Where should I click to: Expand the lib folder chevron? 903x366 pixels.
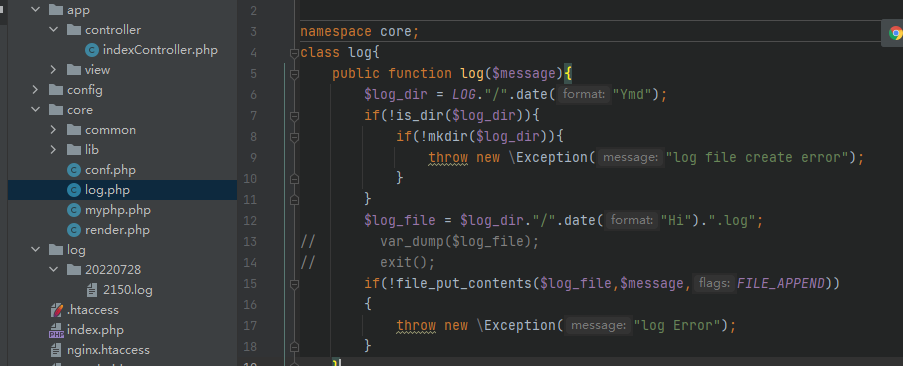tap(54, 150)
